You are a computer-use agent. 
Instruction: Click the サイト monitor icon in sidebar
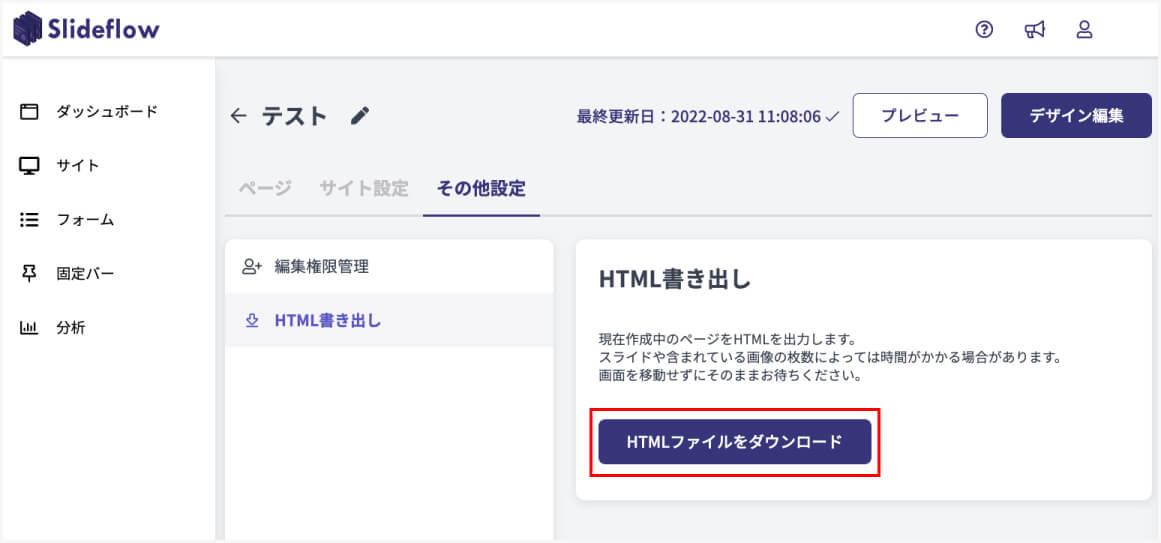(x=29, y=166)
